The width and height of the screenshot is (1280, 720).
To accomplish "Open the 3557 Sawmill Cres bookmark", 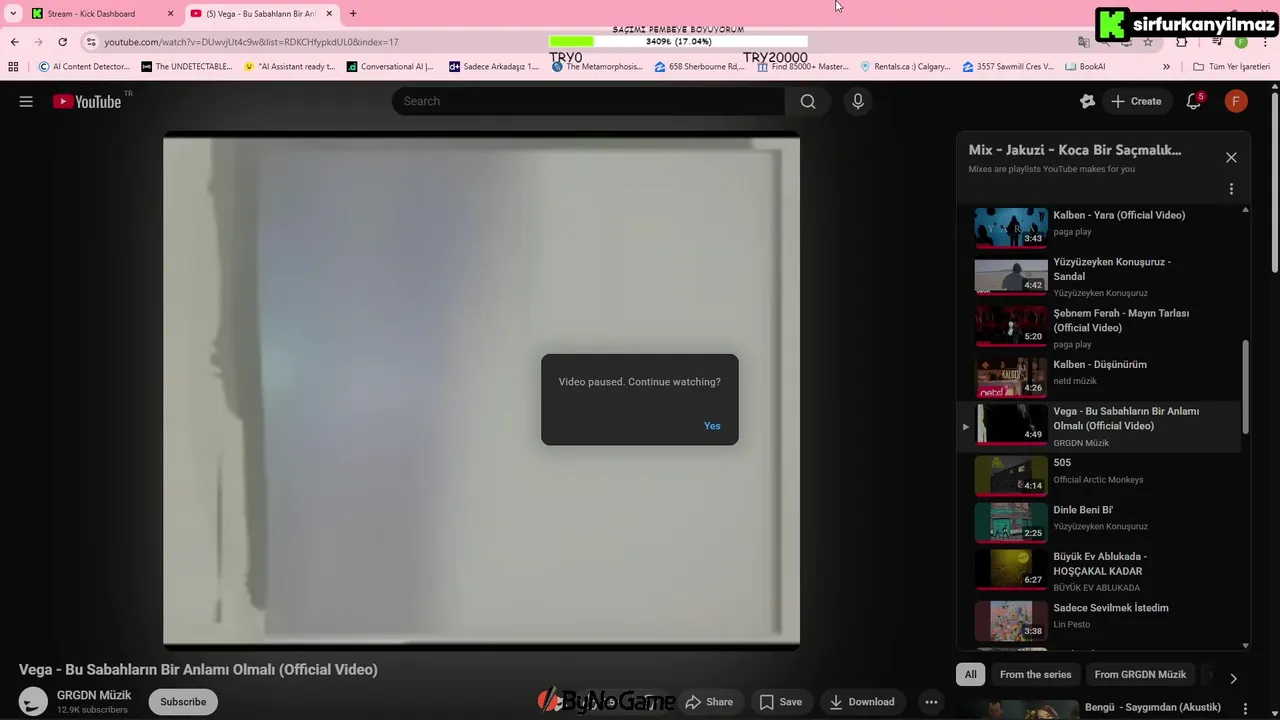I will pos(1008,67).
